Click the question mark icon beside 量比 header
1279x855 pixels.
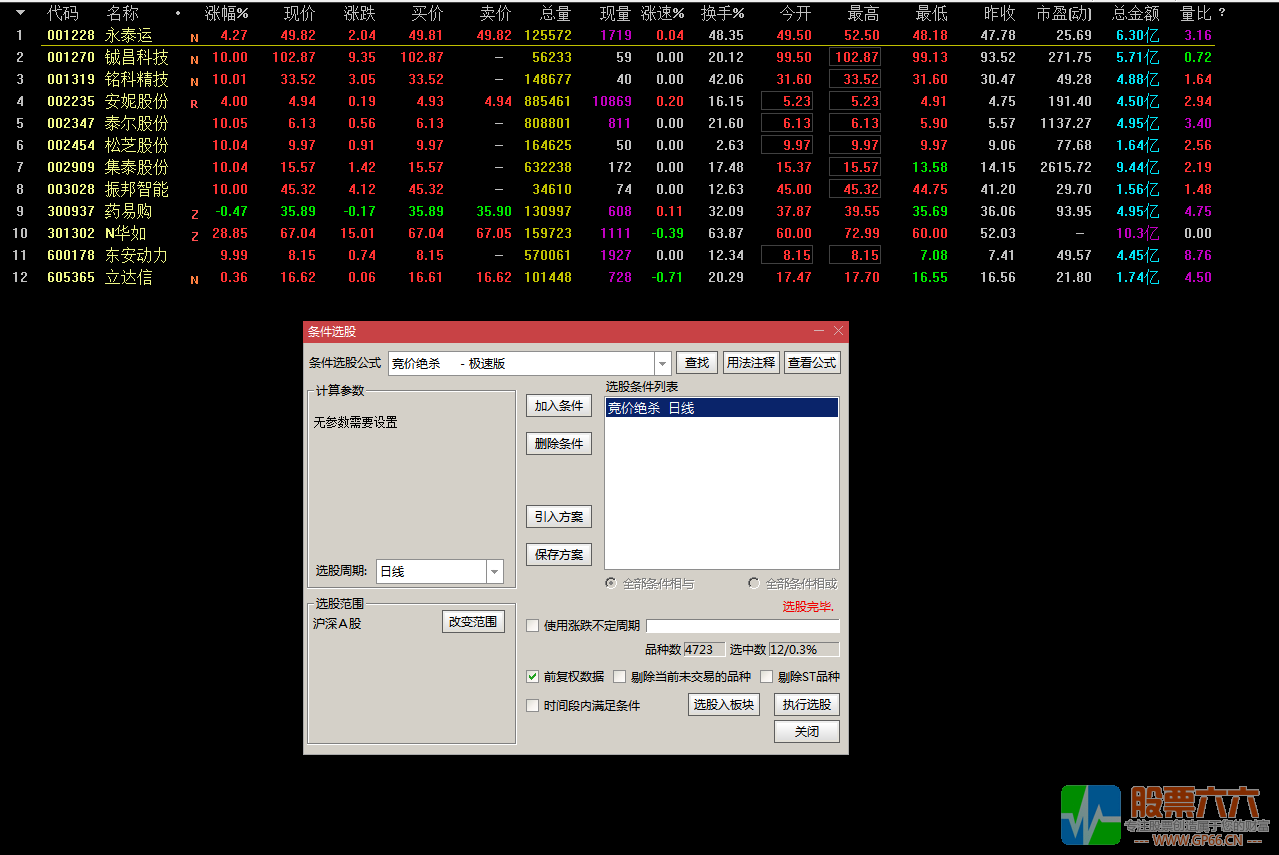1221,14
